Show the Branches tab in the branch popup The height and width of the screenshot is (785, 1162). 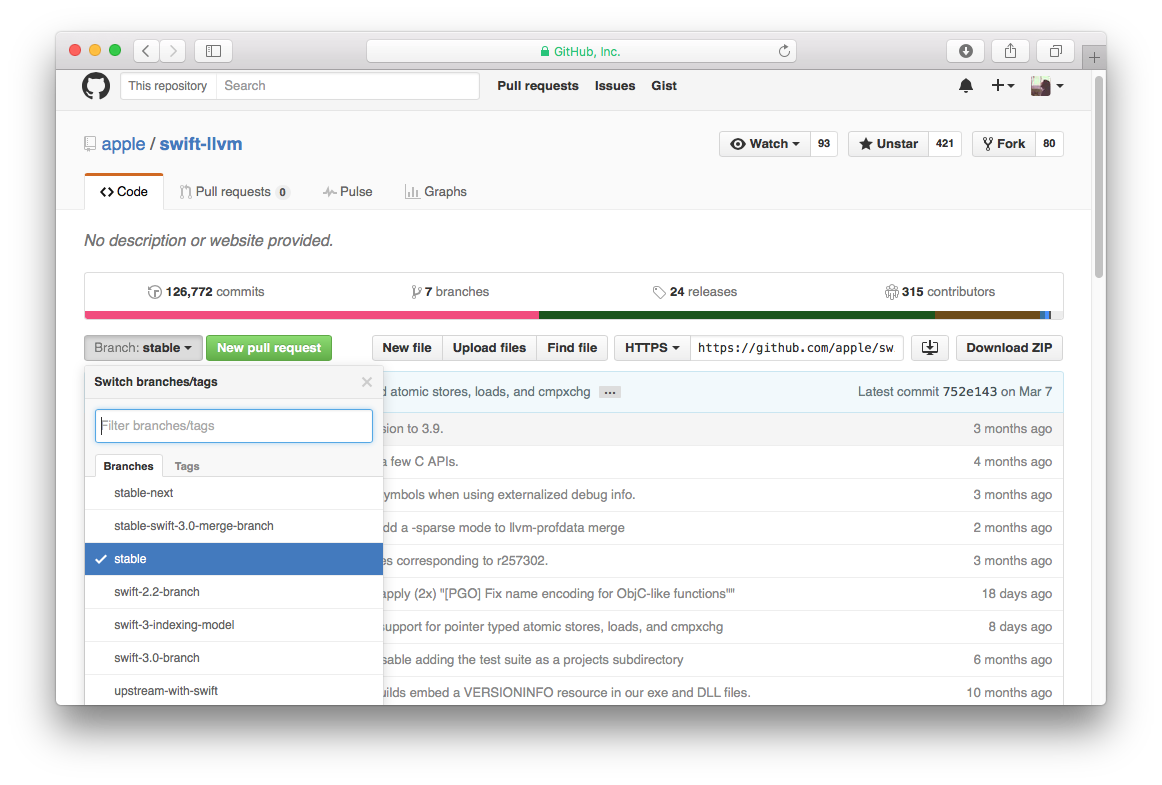[x=128, y=466]
